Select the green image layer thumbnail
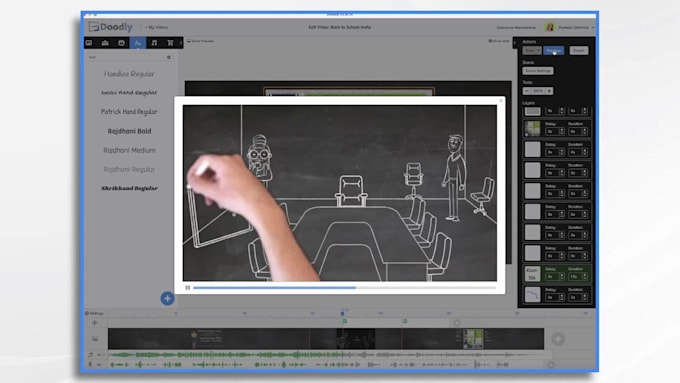This screenshot has height=383, width=680. pyautogui.click(x=533, y=128)
